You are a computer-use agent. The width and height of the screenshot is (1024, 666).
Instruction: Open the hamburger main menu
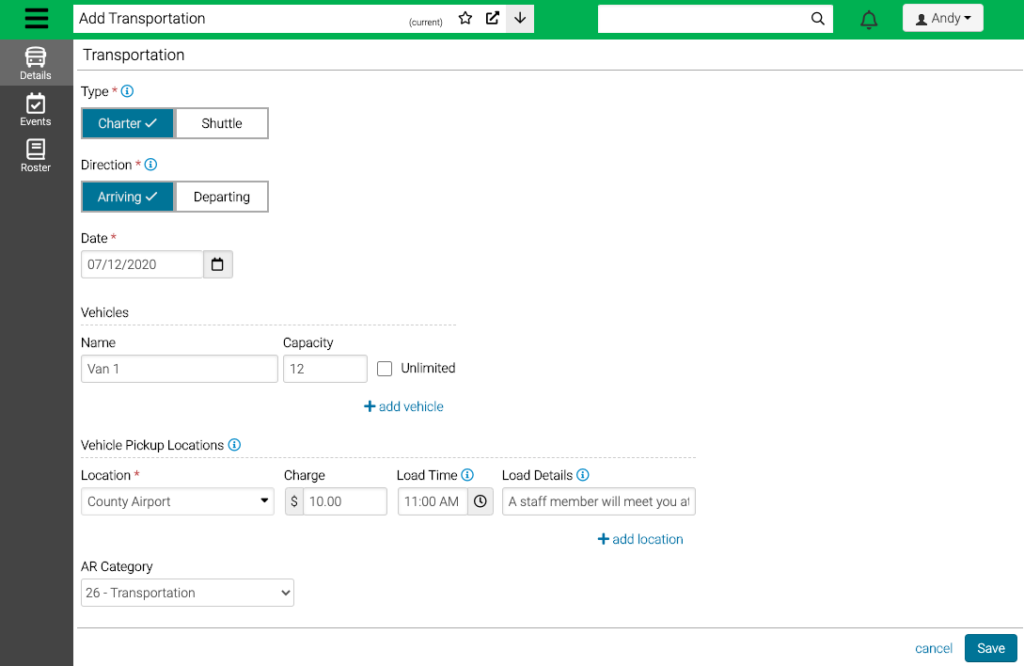point(36,19)
